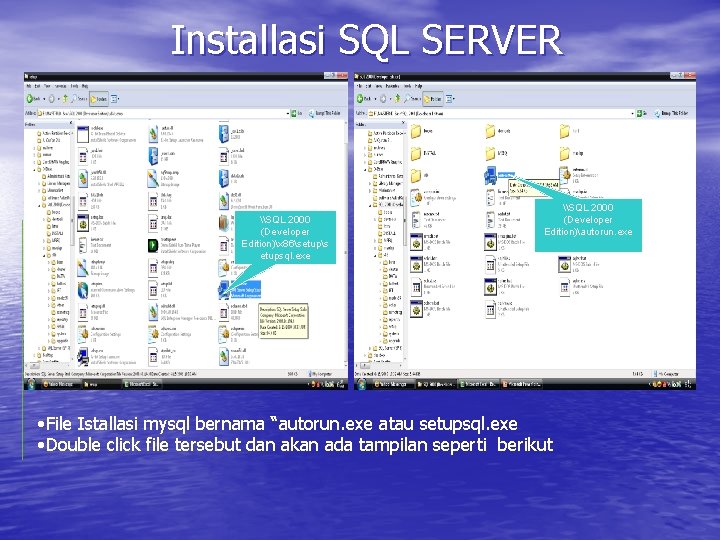Open File menu in the right Explorer window
Image resolution: width=720 pixels, height=540 pixels.
point(361,86)
